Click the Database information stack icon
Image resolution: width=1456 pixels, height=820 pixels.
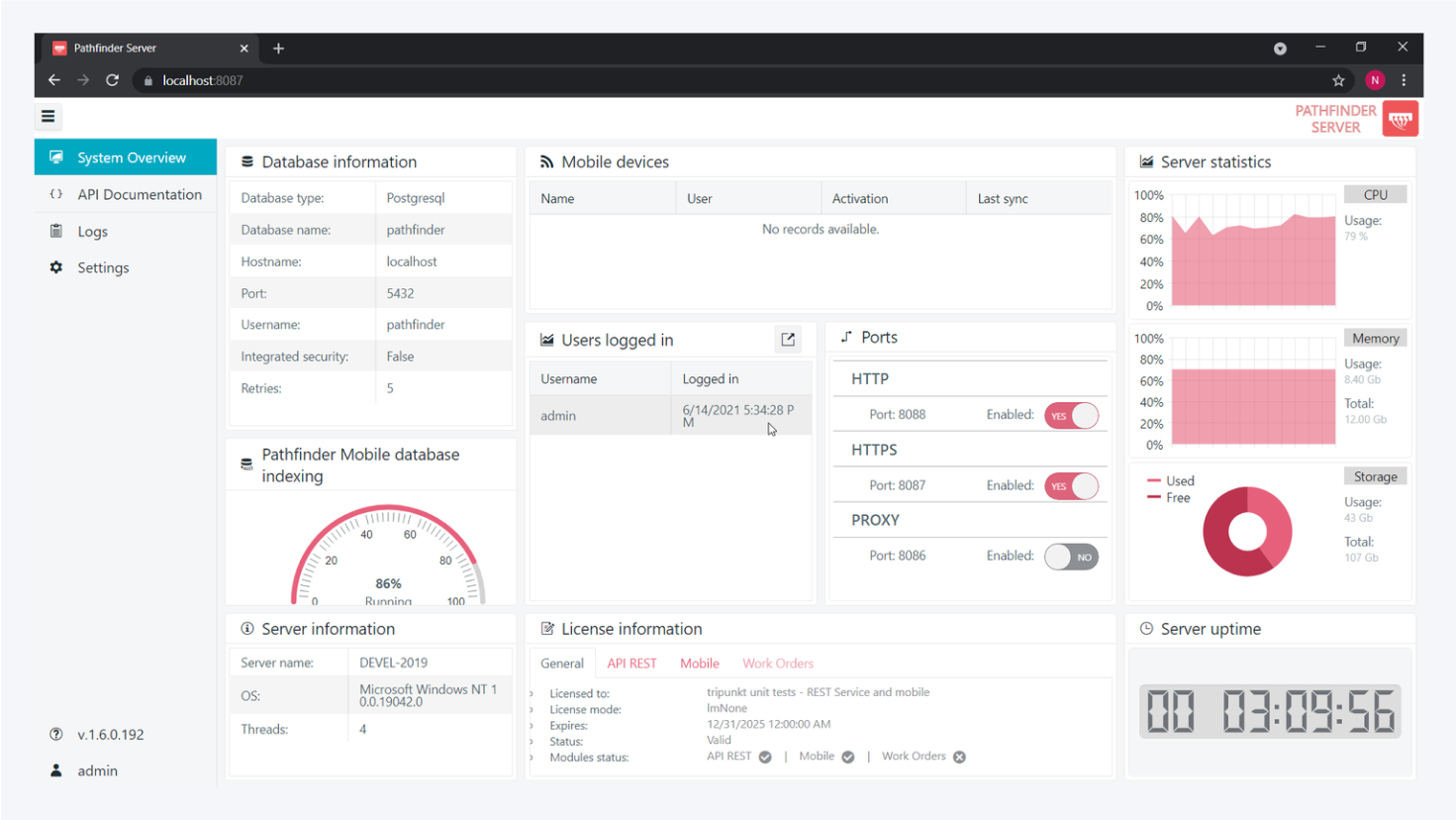(x=247, y=161)
